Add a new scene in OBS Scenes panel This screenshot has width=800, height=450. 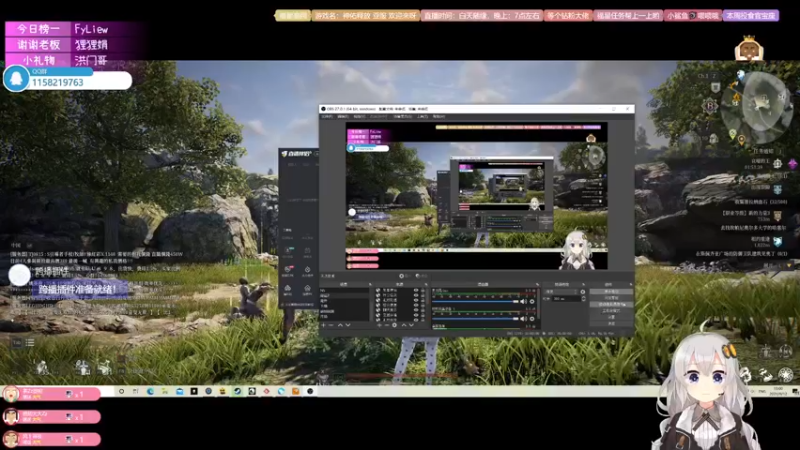point(323,325)
